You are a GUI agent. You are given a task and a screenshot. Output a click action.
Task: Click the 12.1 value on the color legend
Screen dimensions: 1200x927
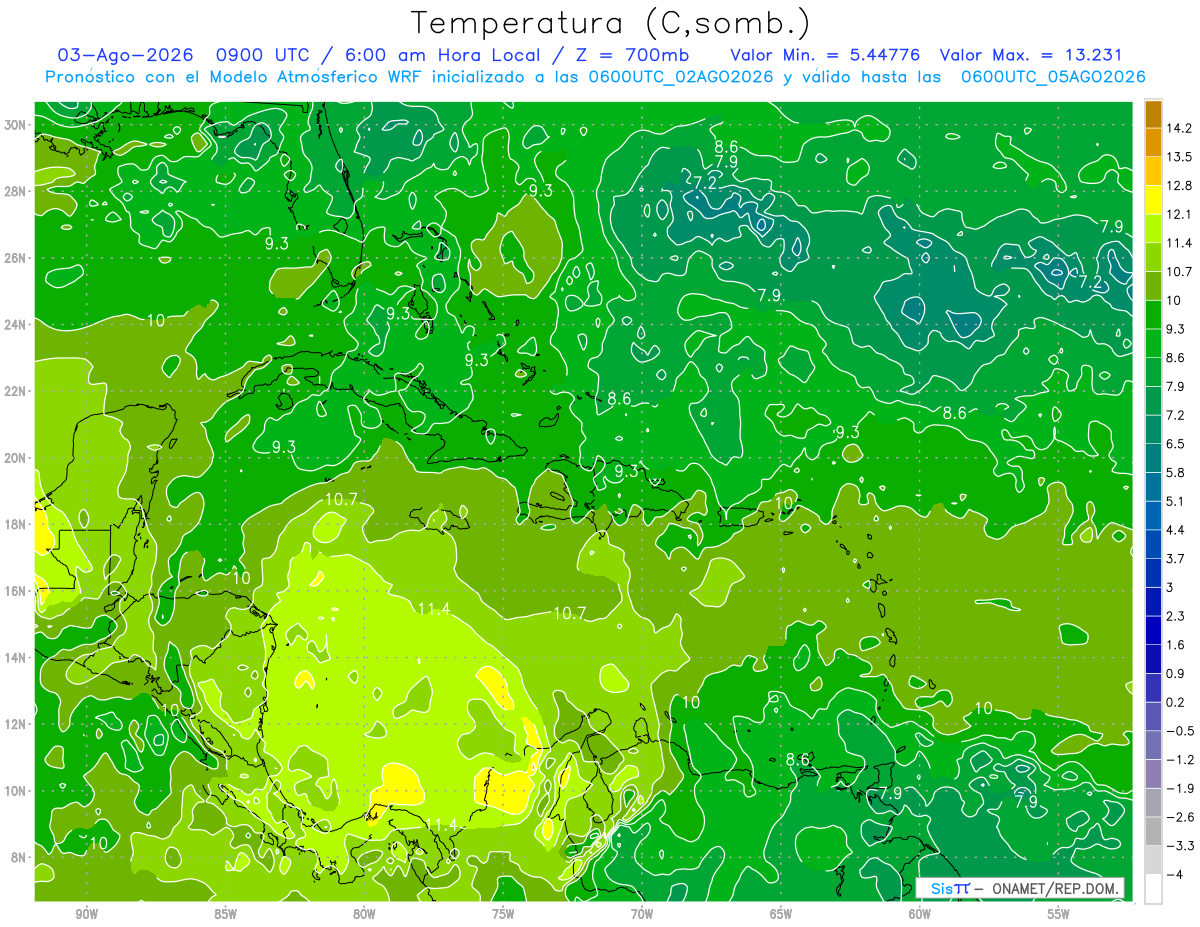coord(1178,214)
